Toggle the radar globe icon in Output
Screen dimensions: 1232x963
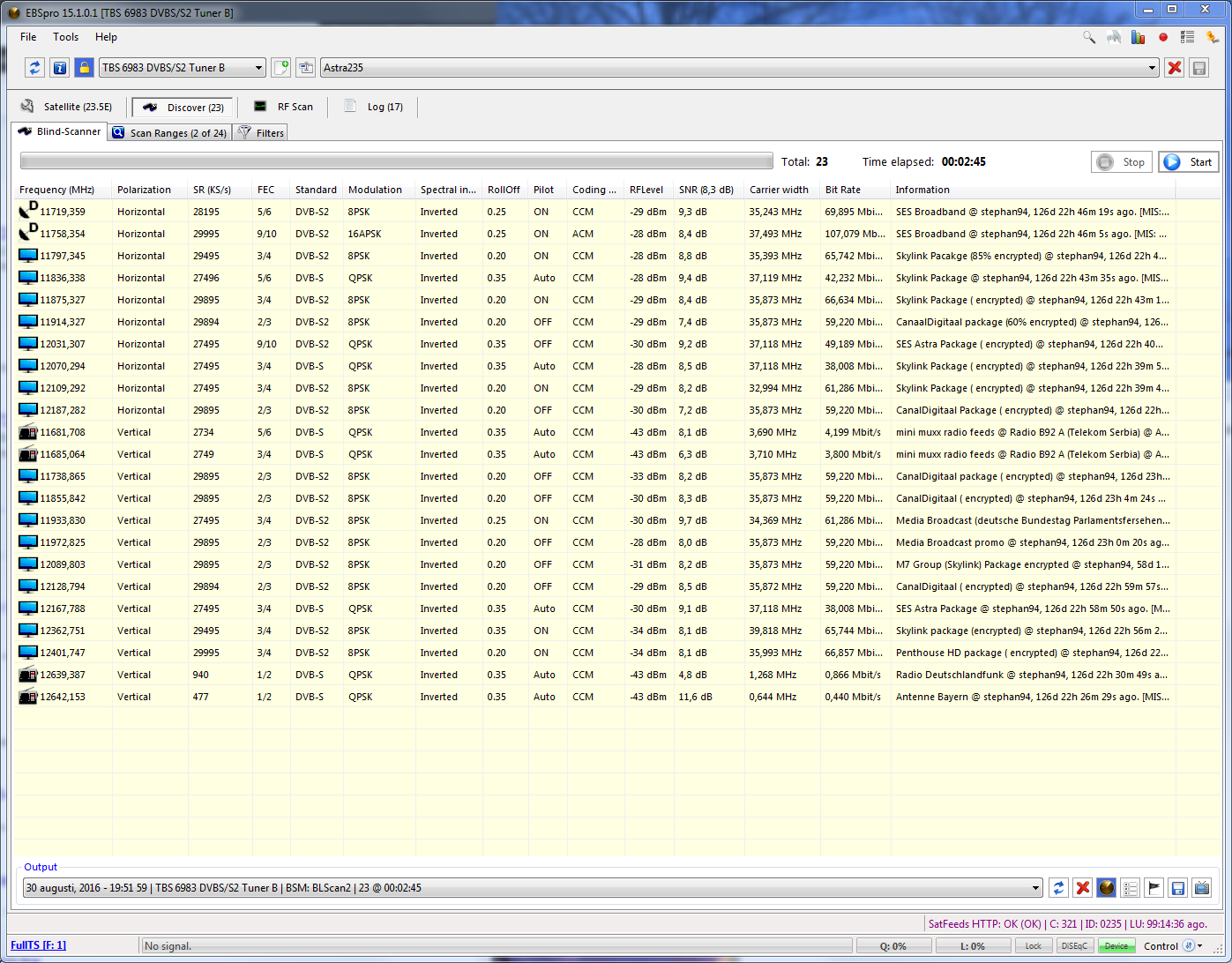(x=1107, y=888)
